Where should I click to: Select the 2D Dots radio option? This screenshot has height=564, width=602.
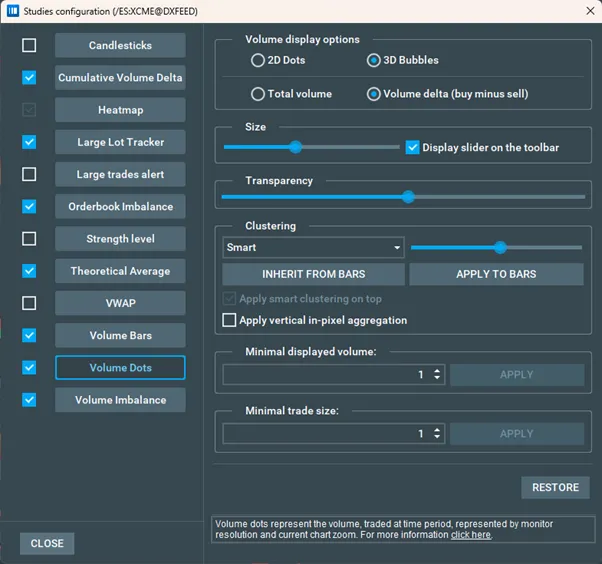pyautogui.click(x=258, y=60)
